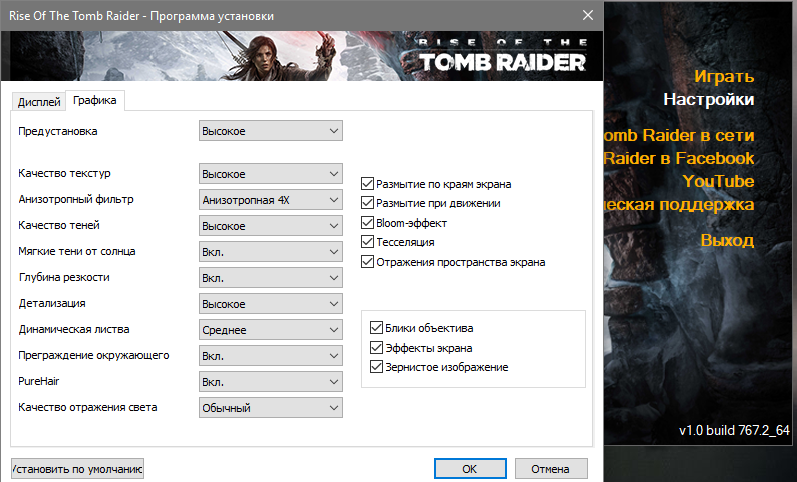Open the Преграждение окружающего dropdown
Image resolution: width=797 pixels, height=482 pixels.
(270, 355)
